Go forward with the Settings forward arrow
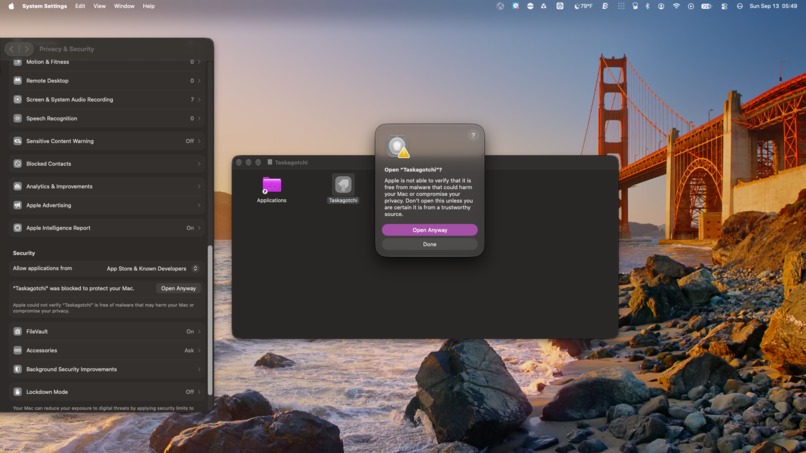806x453 pixels. 26,49
